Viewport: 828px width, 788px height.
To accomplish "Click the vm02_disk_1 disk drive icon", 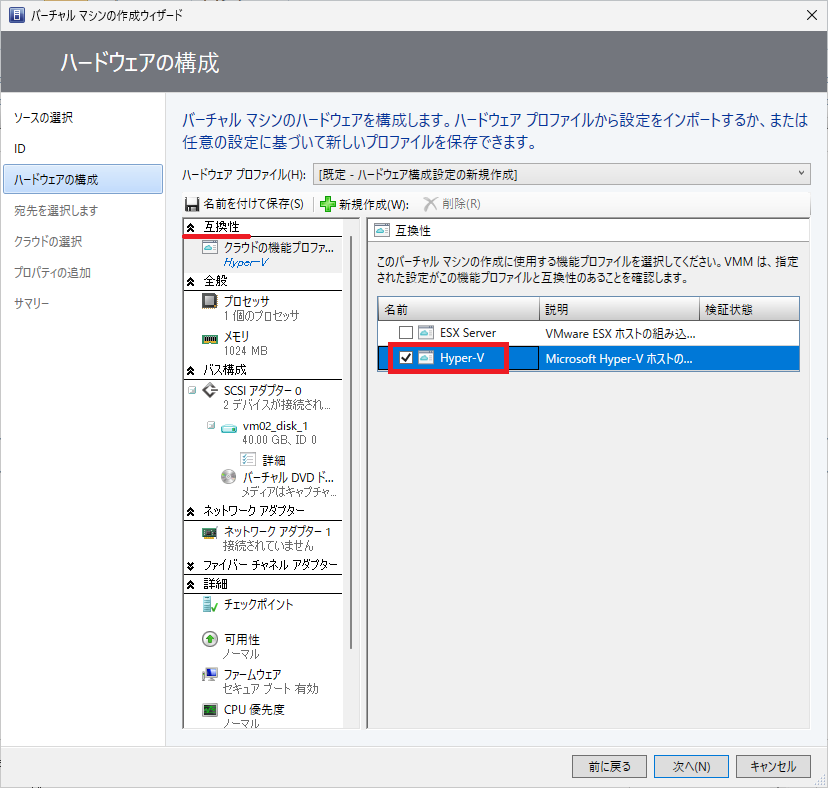I will click(x=229, y=428).
